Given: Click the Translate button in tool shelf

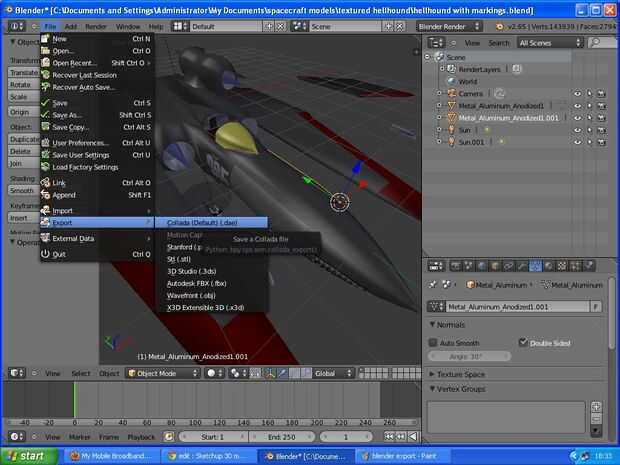Looking at the screenshot, I should point(24,73).
